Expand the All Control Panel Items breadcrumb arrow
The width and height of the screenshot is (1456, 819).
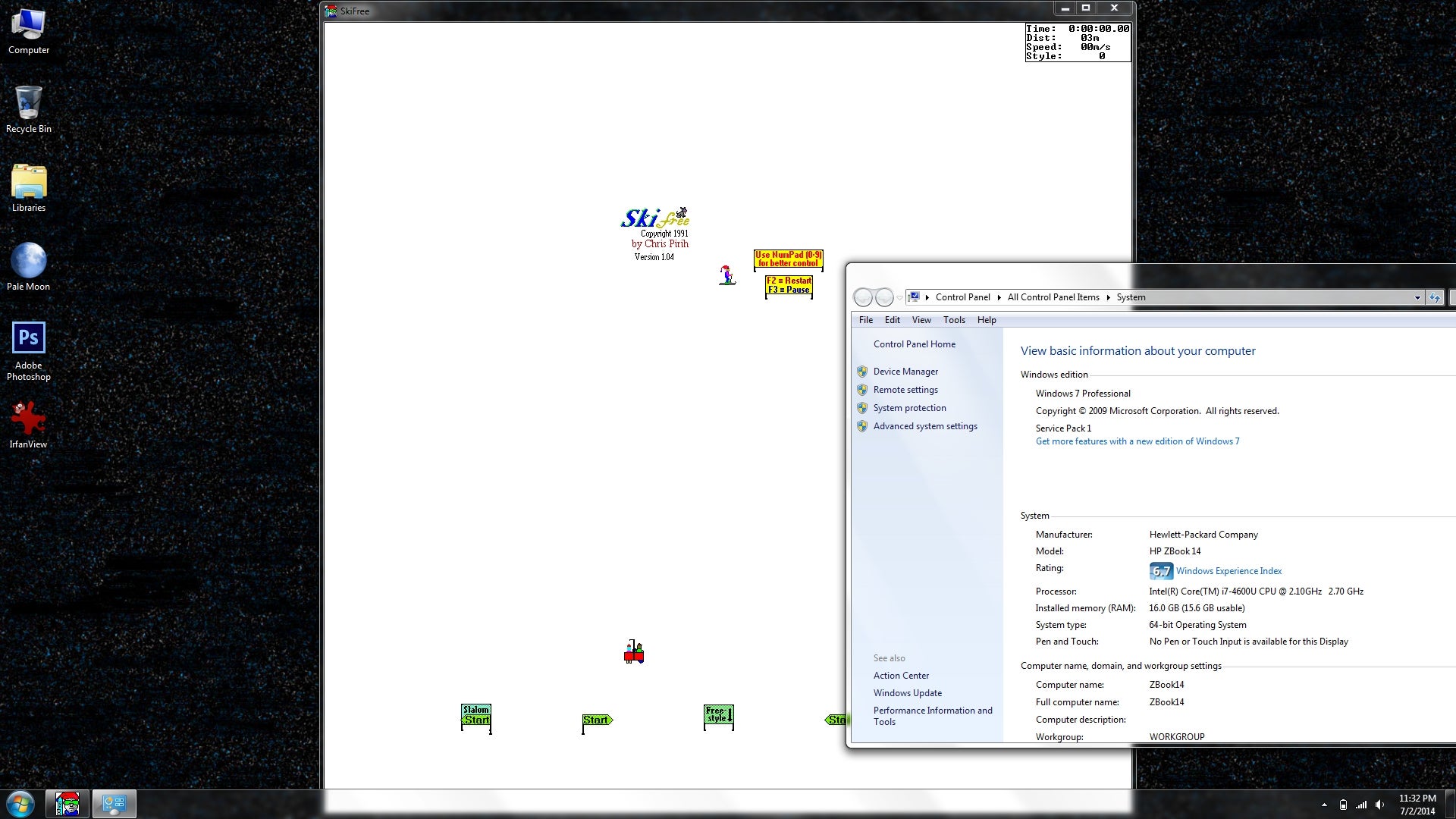(x=1108, y=297)
